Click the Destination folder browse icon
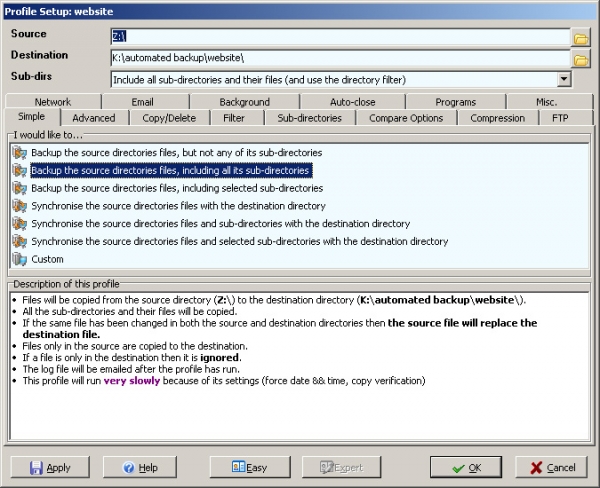This screenshot has height=488, width=600. pyautogui.click(x=580, y=59)
